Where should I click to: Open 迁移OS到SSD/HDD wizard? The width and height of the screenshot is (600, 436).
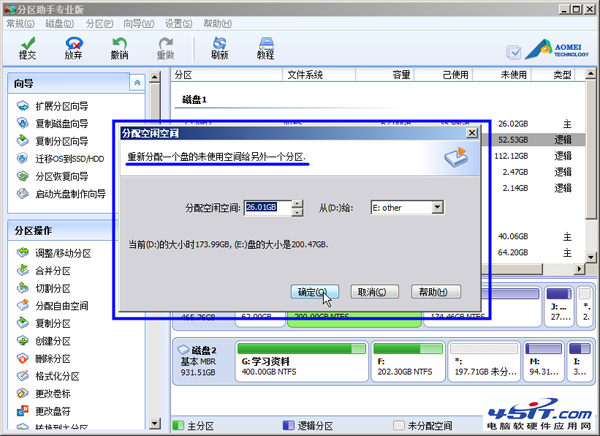point(60,158)
